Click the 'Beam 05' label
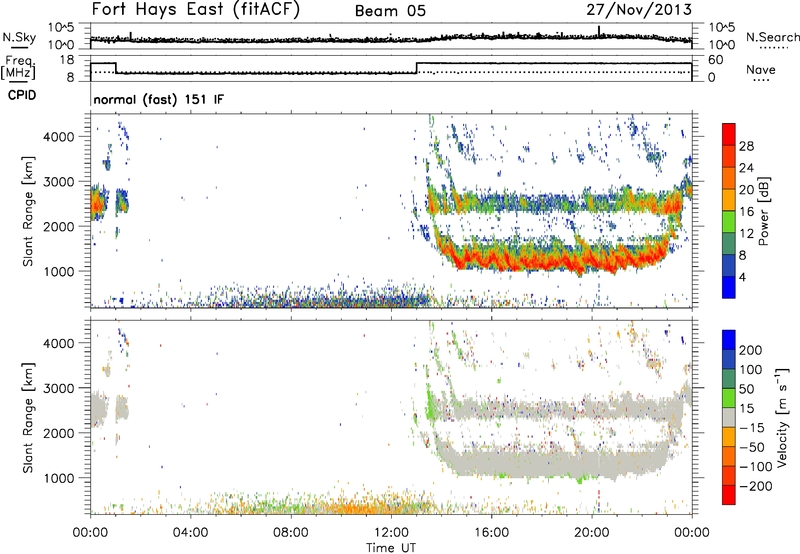This screenshot has width=800, height=554. (x=390, y=11)
